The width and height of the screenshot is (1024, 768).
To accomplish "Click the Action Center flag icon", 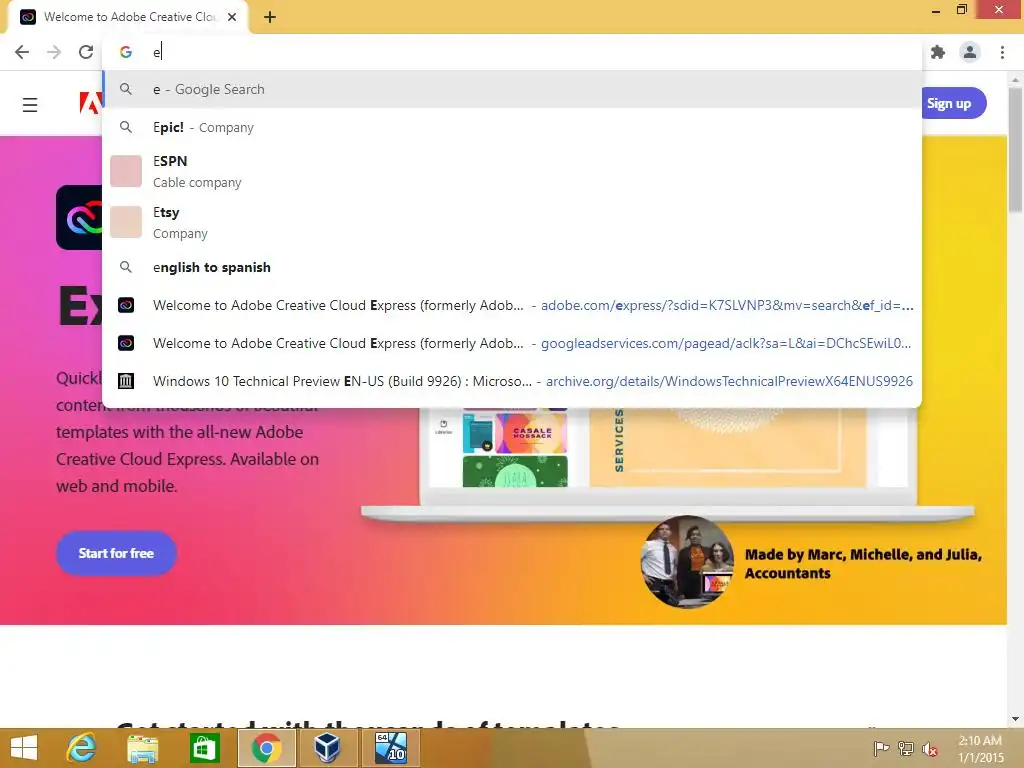I will pos(881,748).
